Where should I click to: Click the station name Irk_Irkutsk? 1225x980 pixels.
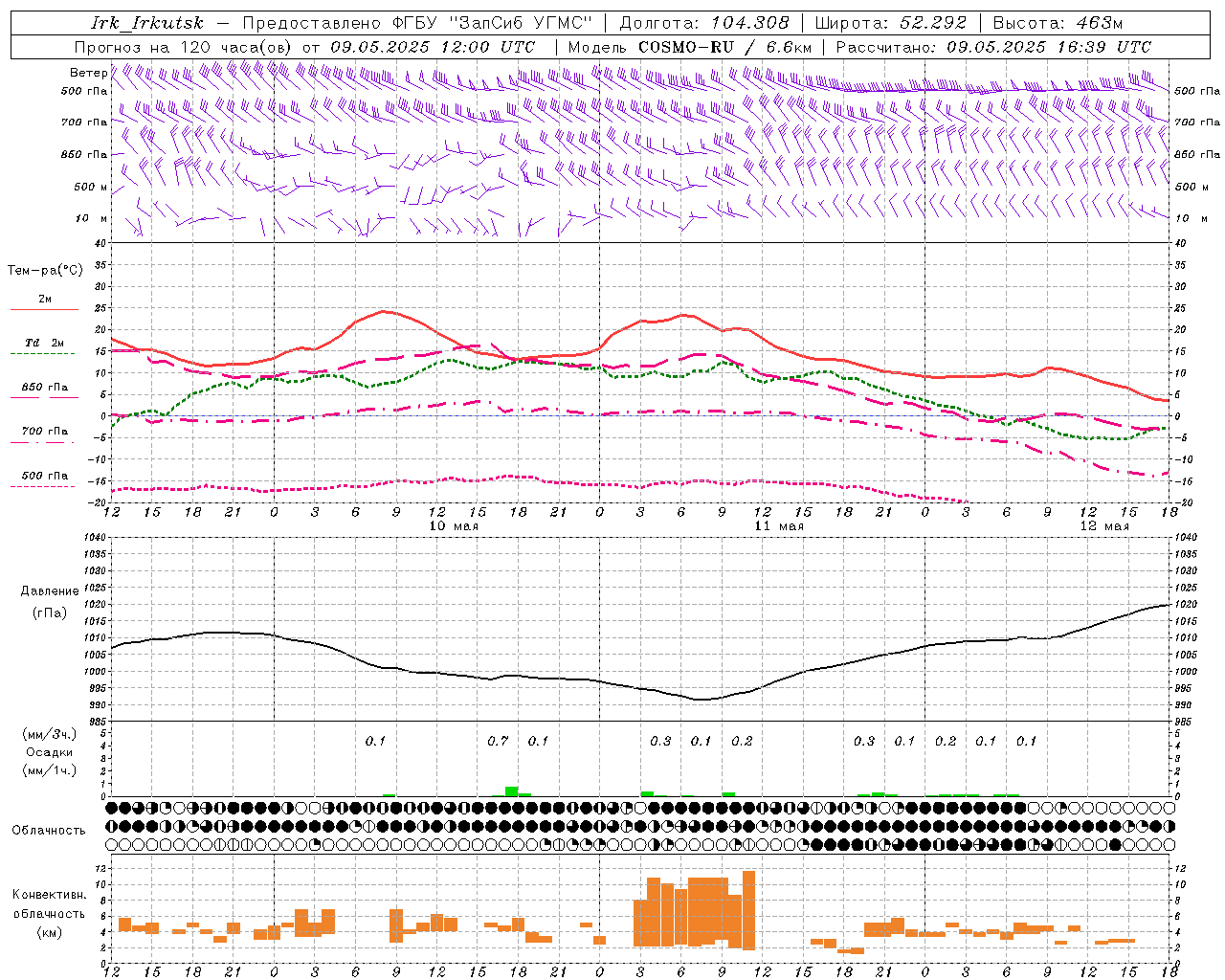[147, 24]
